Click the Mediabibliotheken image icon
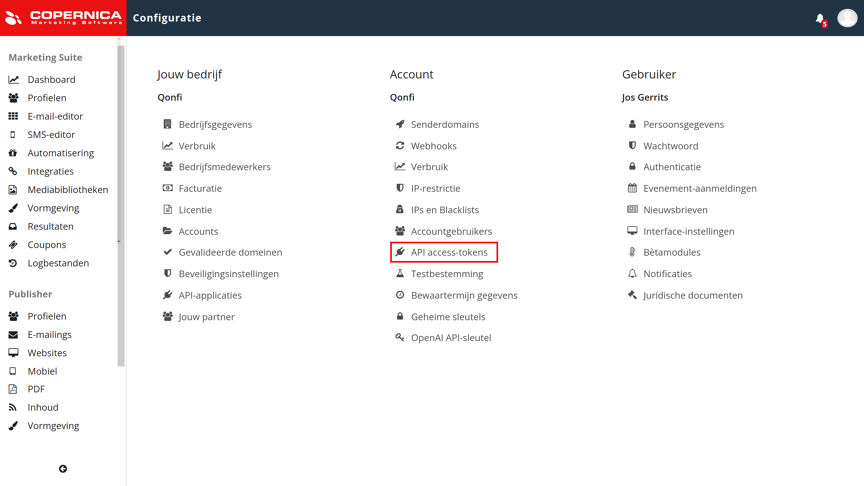 tap(13, 190)
